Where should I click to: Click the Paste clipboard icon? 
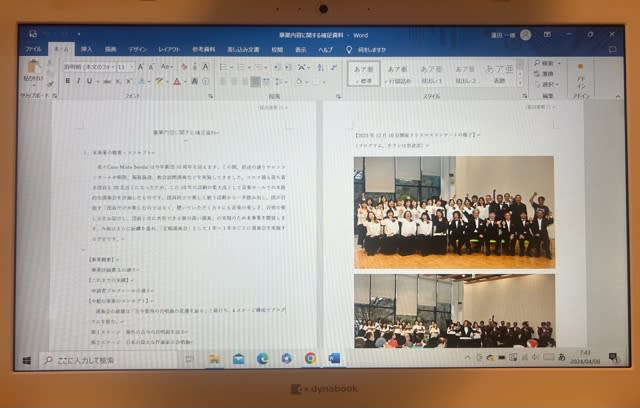tap(34, 66)
